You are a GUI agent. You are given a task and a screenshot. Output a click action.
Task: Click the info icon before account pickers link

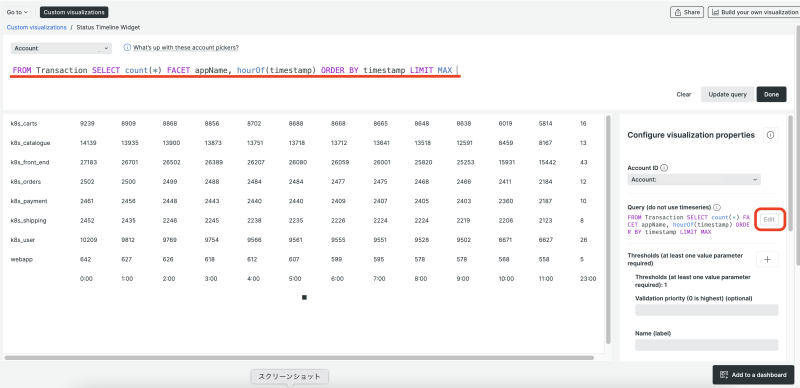tap(127, 47)
